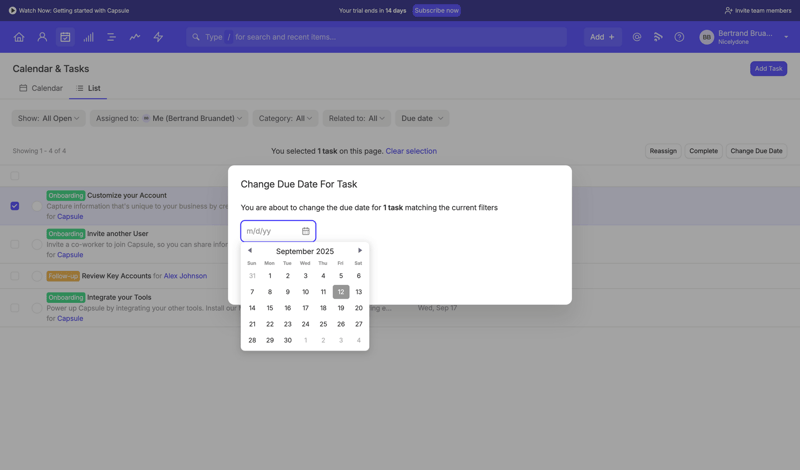Open the Reports line graph icon

(135, 37)
